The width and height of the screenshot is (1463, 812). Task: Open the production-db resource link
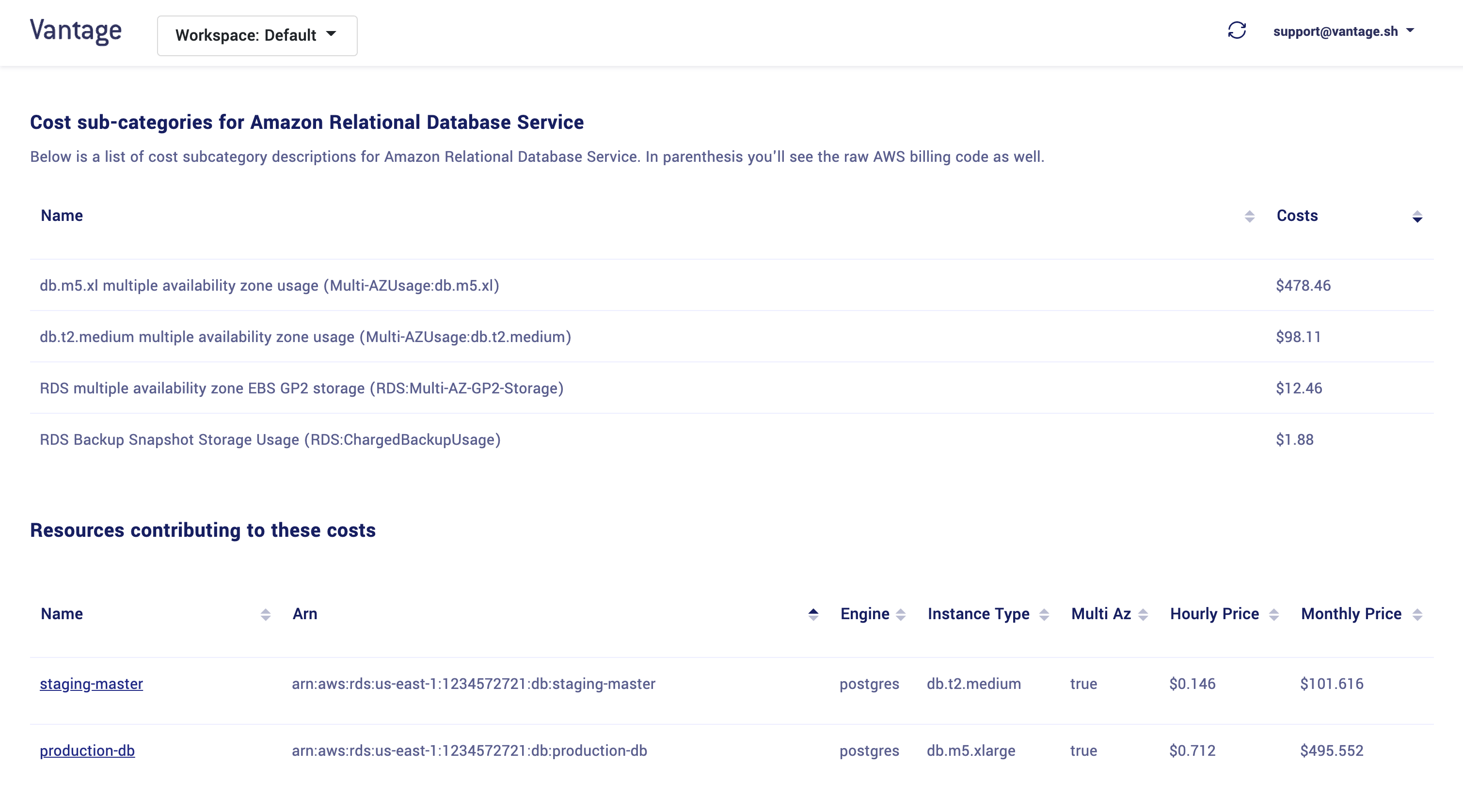pyautogui.click(x=87, y=751)
